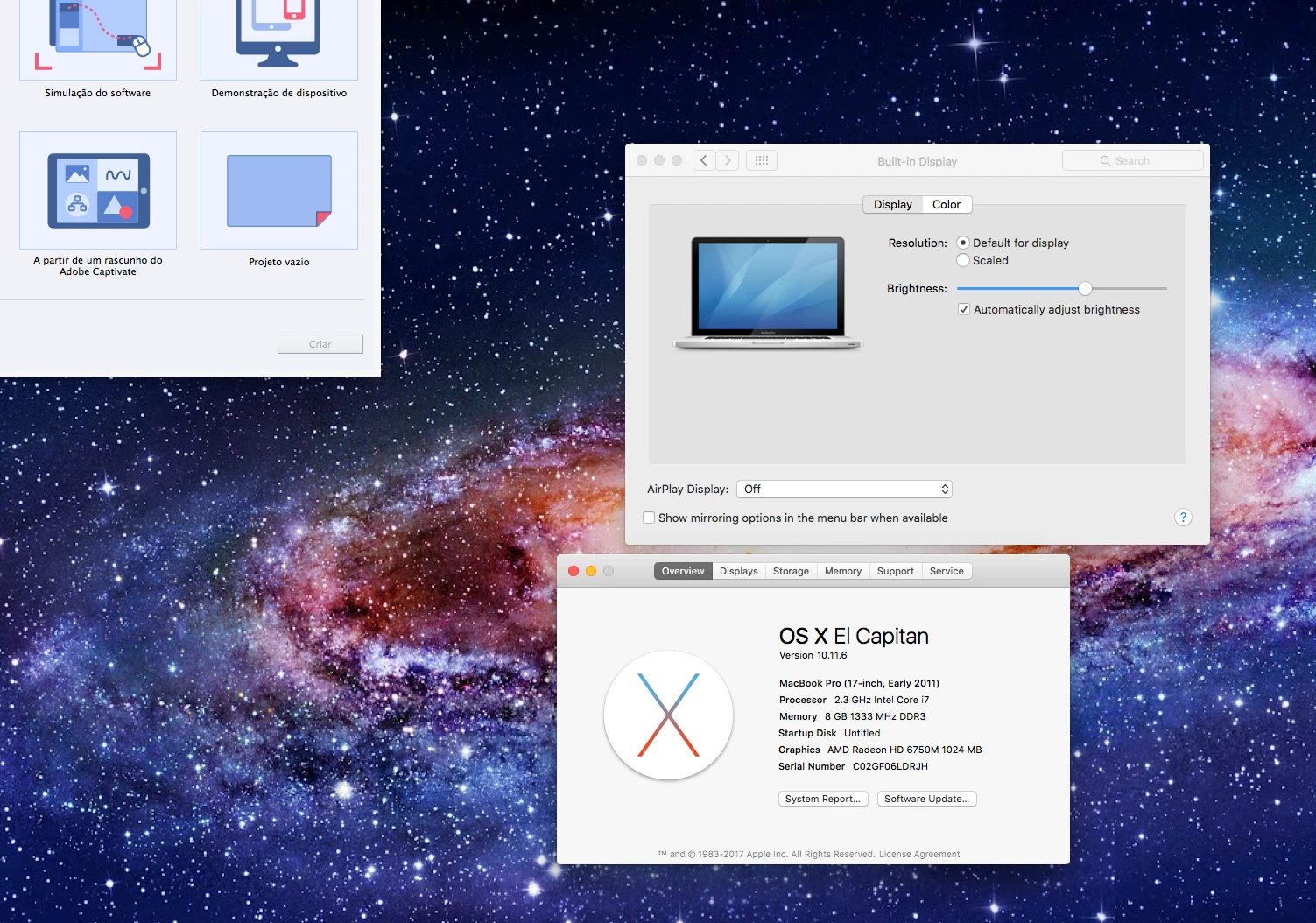
Task: Go forward in Built-in Display preferences
Action: coord(728,160)
